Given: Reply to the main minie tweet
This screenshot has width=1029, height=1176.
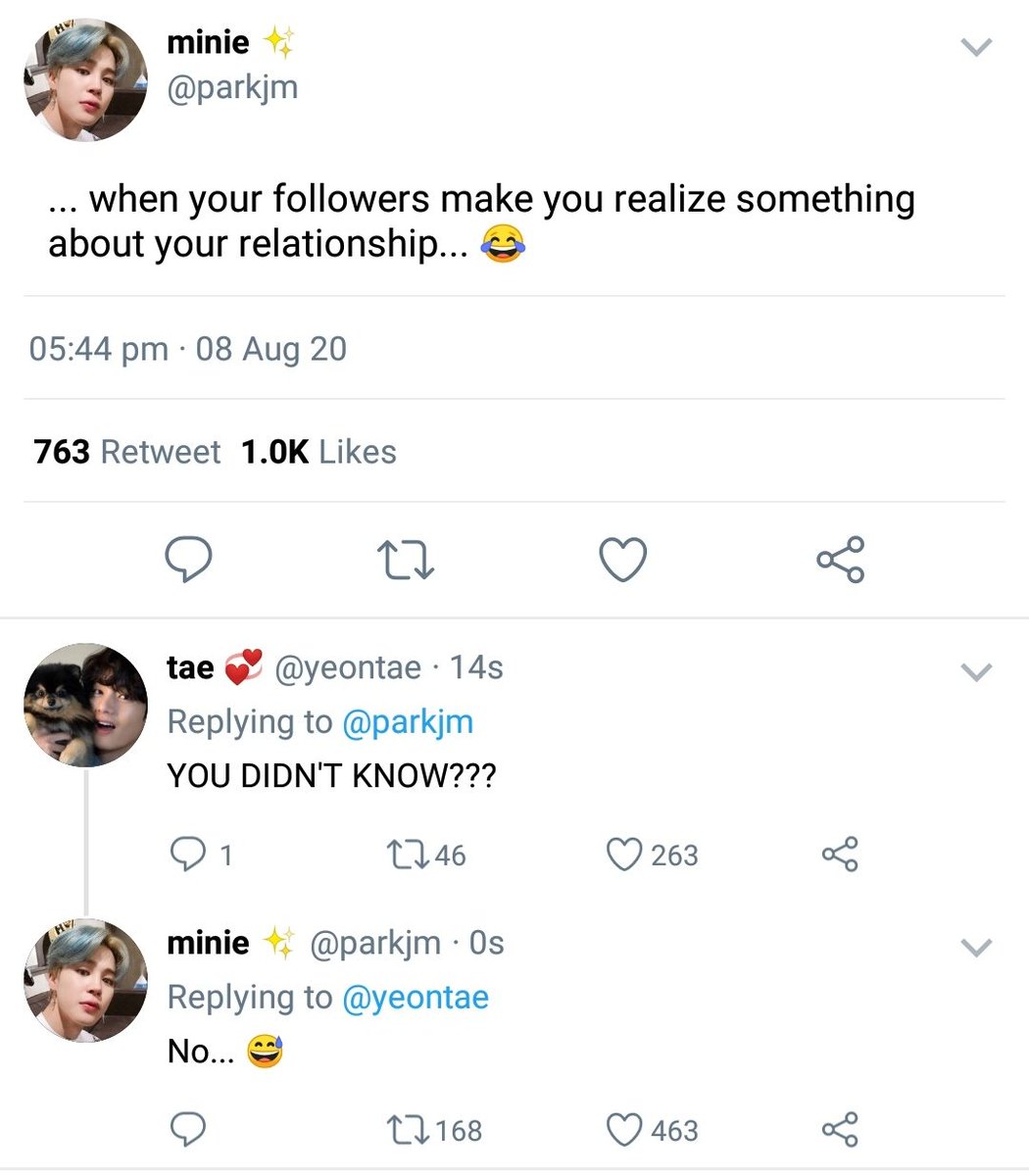Looking at the screenshot, I should coord(186,559).
